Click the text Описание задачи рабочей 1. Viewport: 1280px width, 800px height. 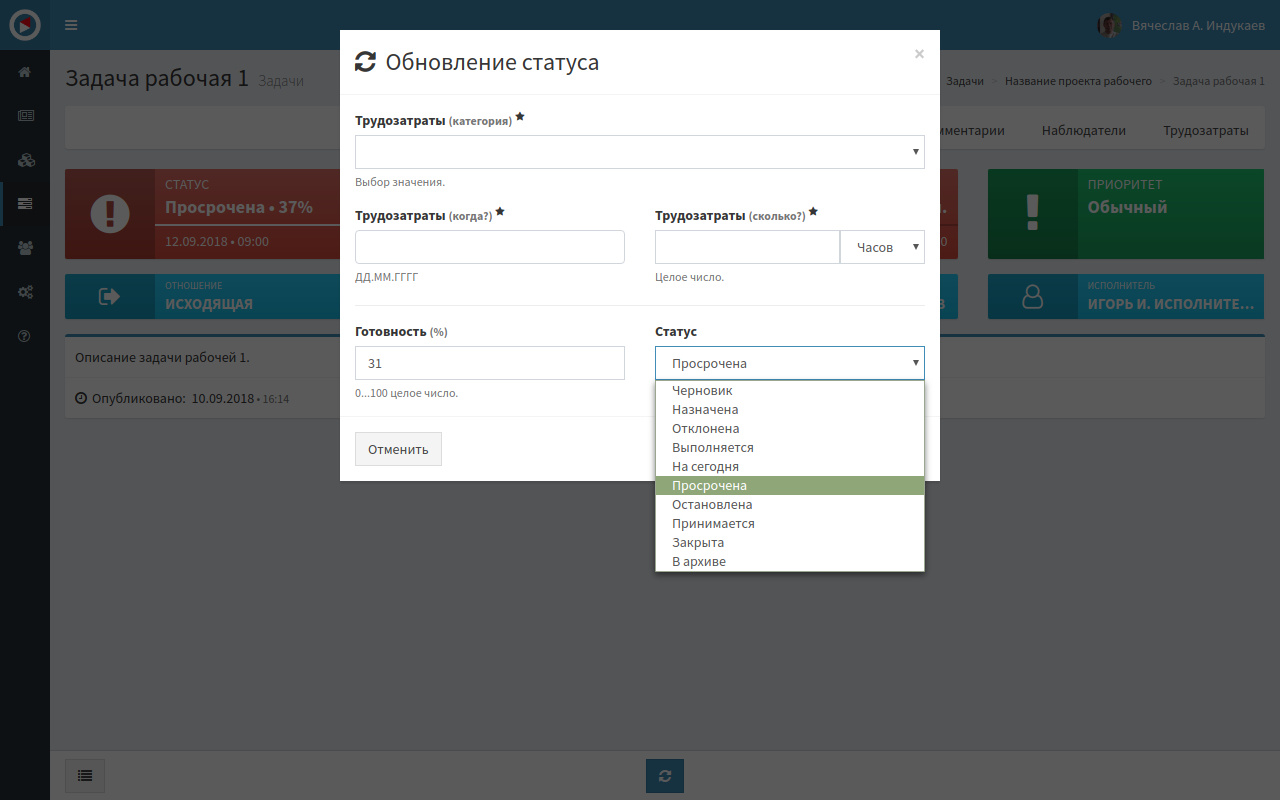pos(163,357)
